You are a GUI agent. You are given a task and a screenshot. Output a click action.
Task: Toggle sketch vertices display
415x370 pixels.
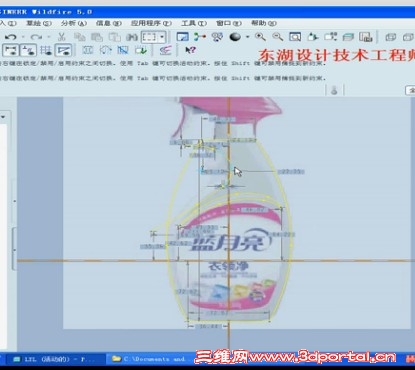[x=63, y=51]
